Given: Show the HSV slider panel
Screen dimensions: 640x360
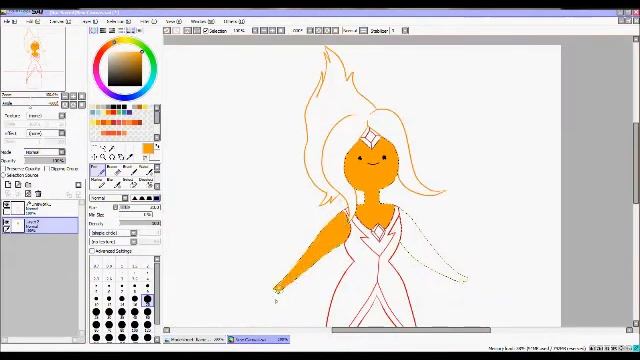Looking at the screenshot, I should tap(112, 31).
